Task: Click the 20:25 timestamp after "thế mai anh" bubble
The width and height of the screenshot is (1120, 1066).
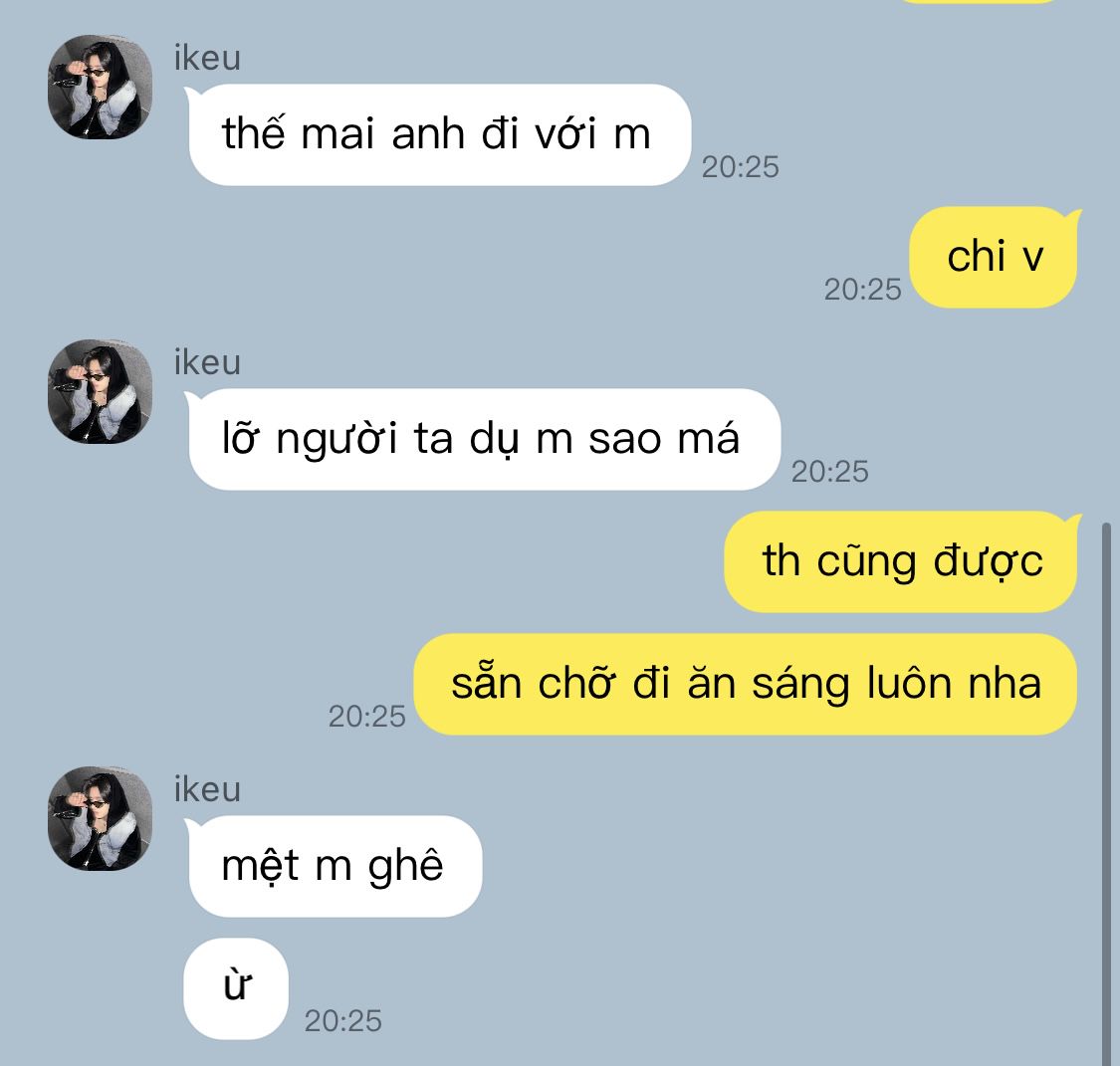Action: click(740, 167)
